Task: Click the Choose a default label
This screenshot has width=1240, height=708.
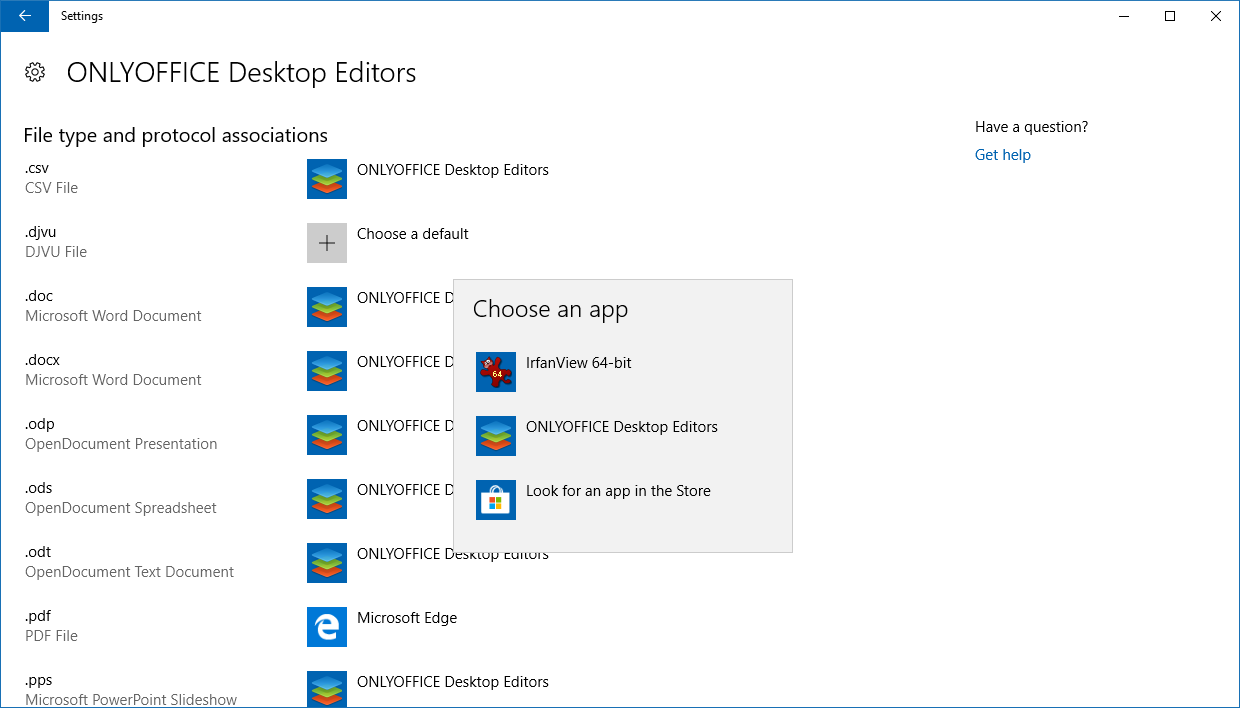Action: (412, 234)
